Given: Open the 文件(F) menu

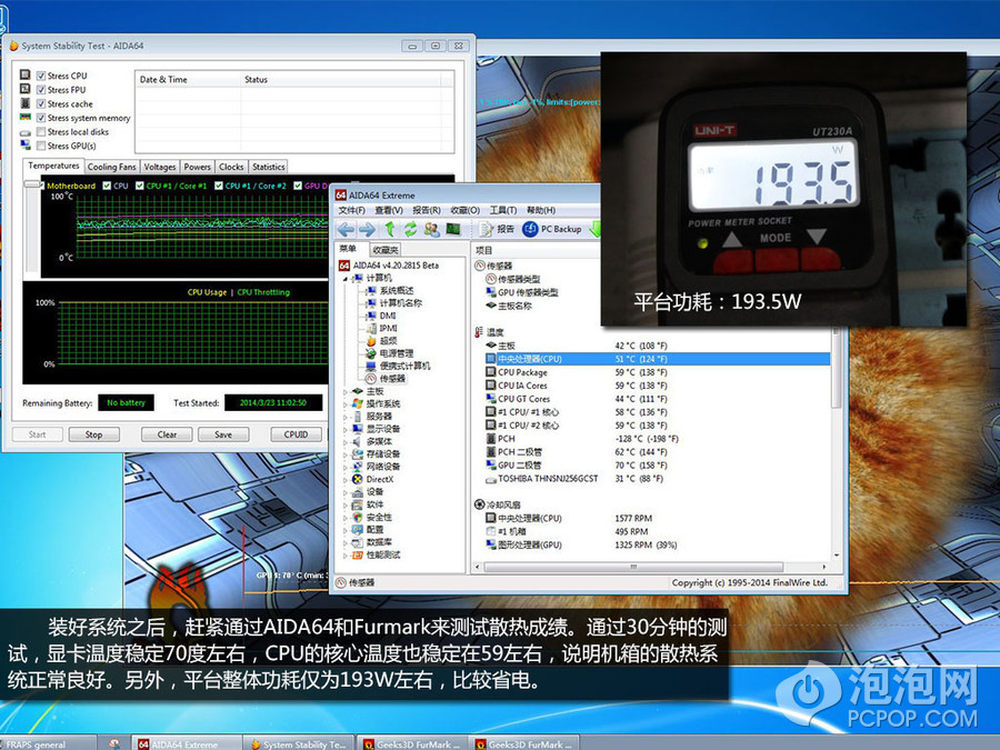Looking at the screenshot, I should 351,210.
